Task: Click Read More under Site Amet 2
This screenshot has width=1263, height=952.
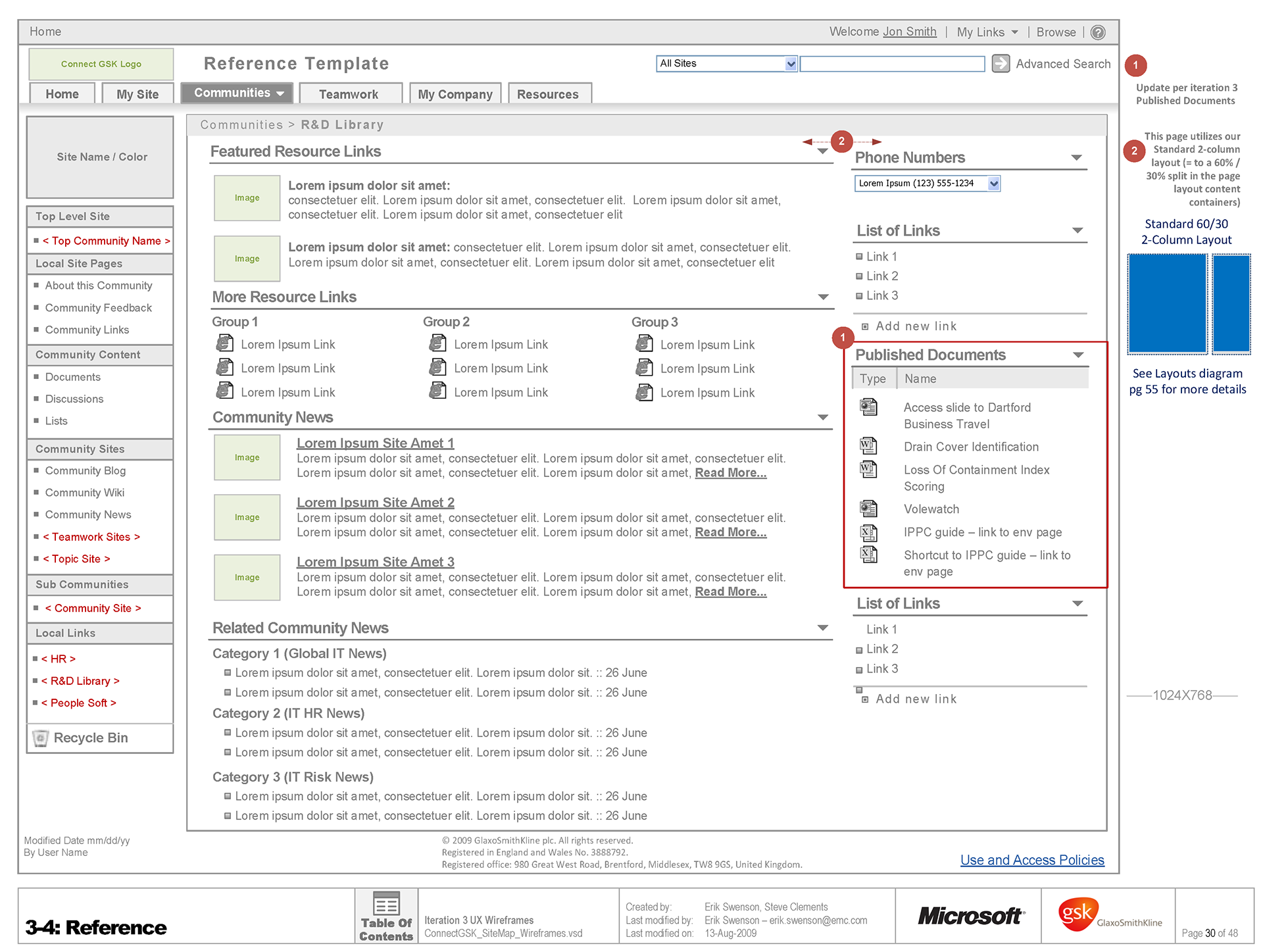Action: coord(730,532)
